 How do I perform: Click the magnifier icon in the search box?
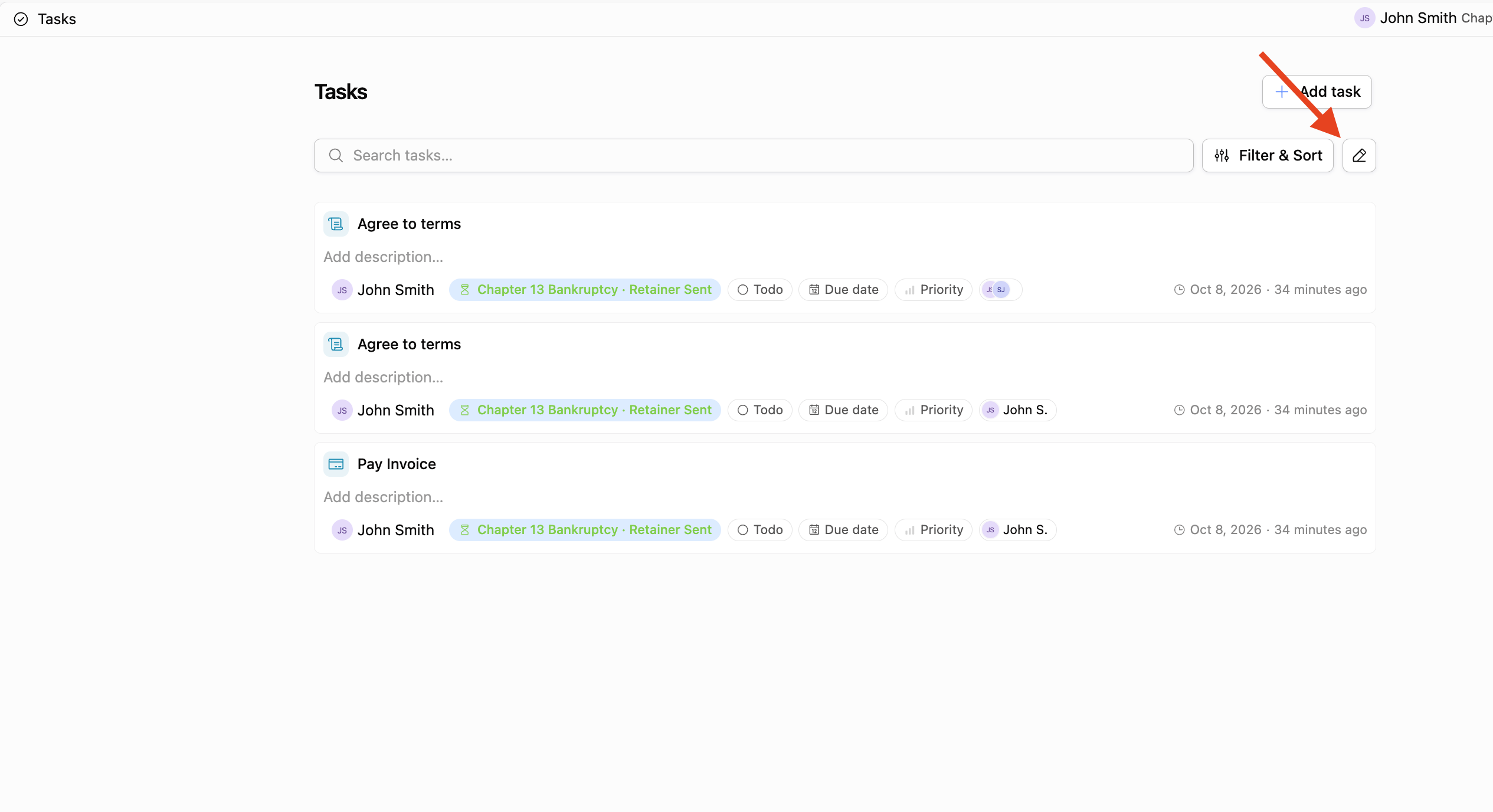pos(336,155)
